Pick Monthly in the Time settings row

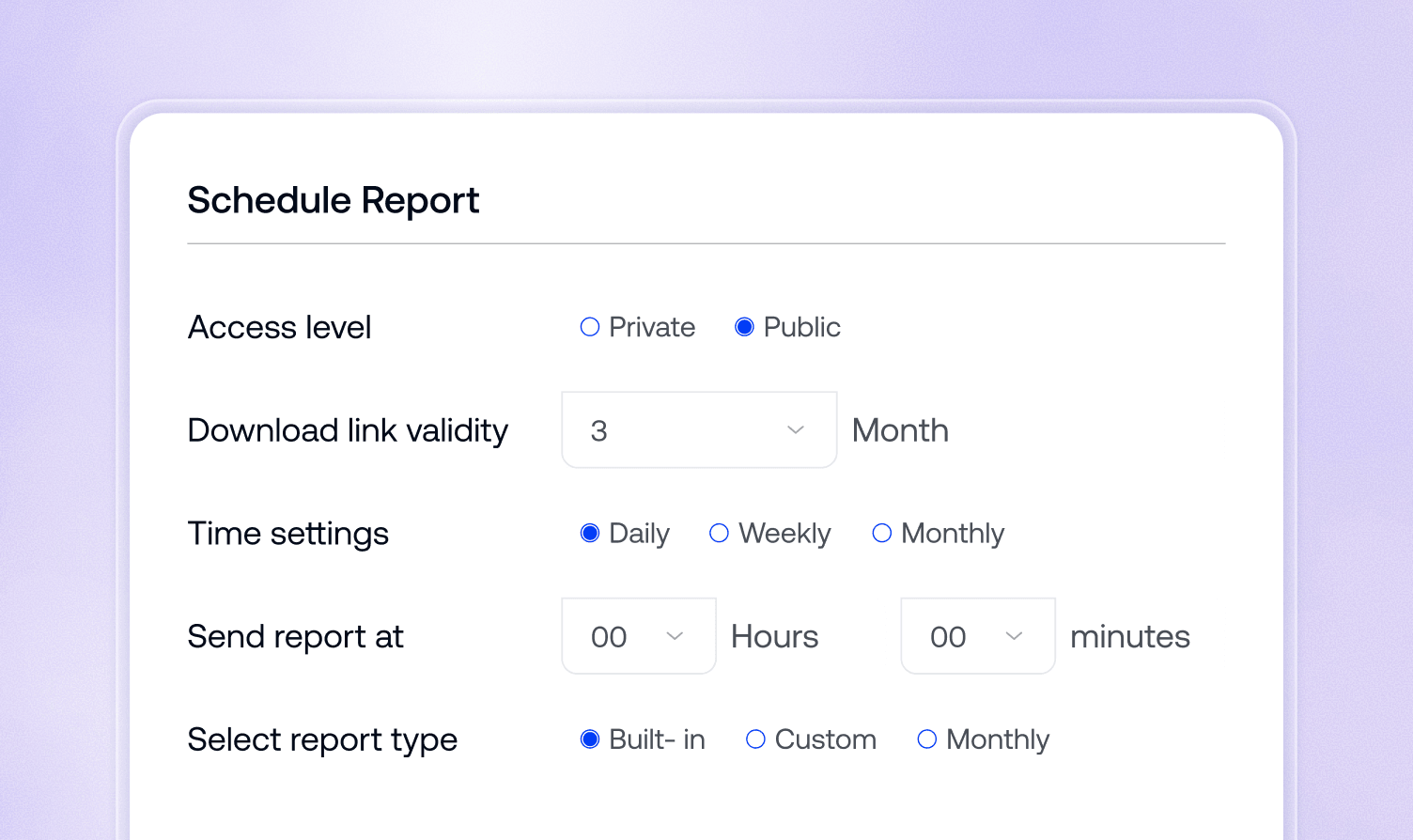click(881, 534)
